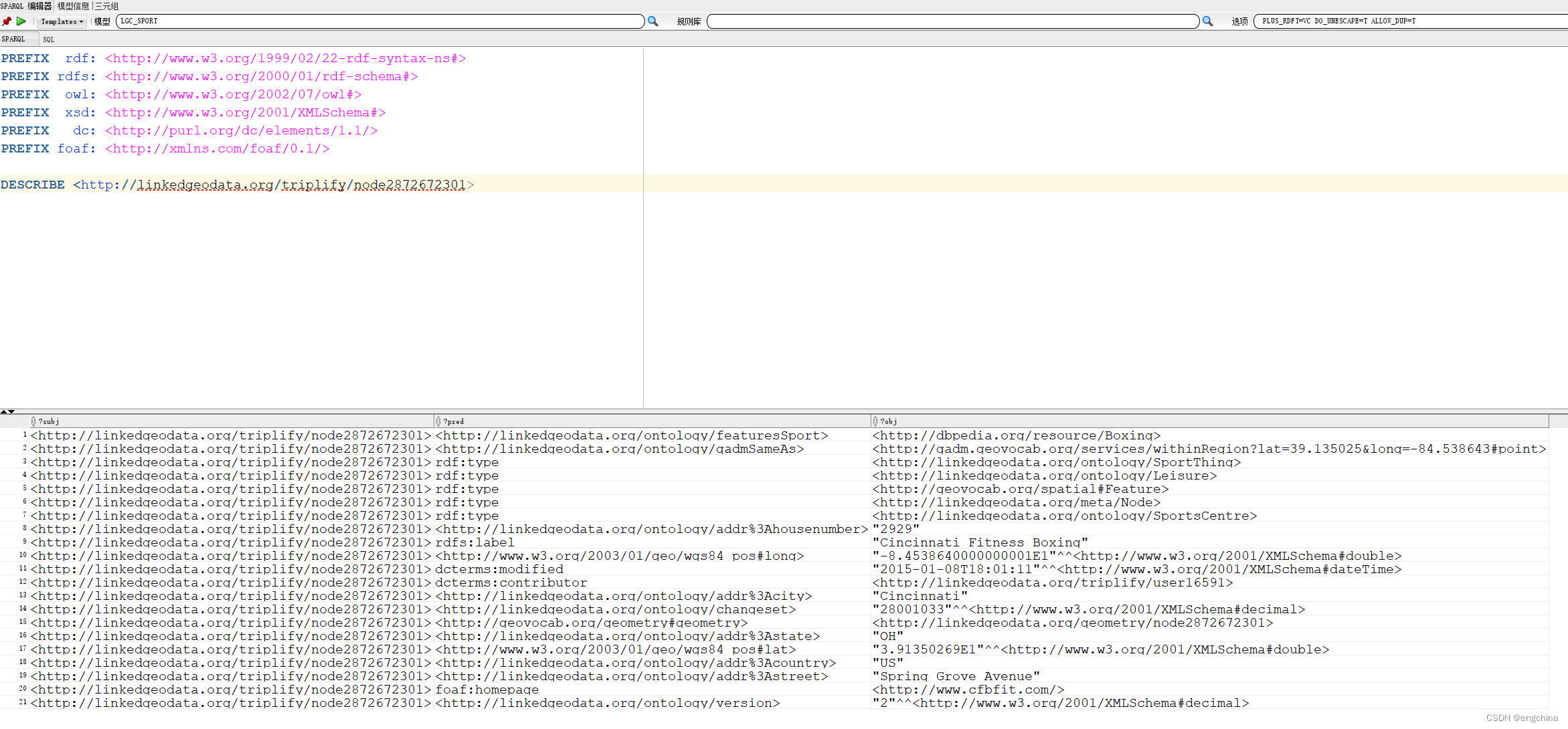The image size is (1568, 729).
Task: Click the model name field LGC_SPORT
Action: click(380, 21)
